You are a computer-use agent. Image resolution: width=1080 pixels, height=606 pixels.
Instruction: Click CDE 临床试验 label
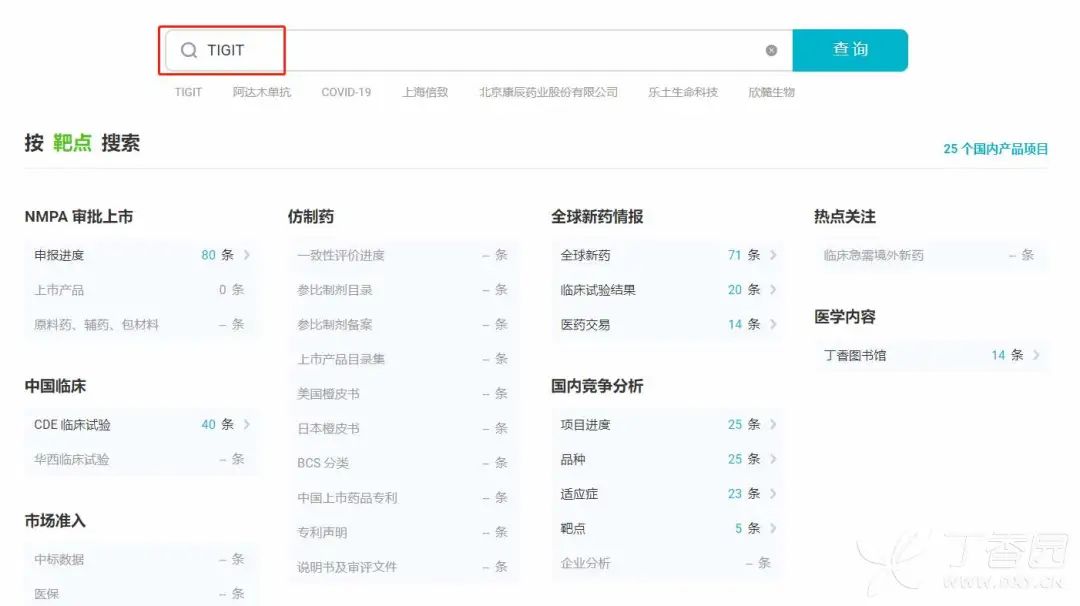(72, 425)
